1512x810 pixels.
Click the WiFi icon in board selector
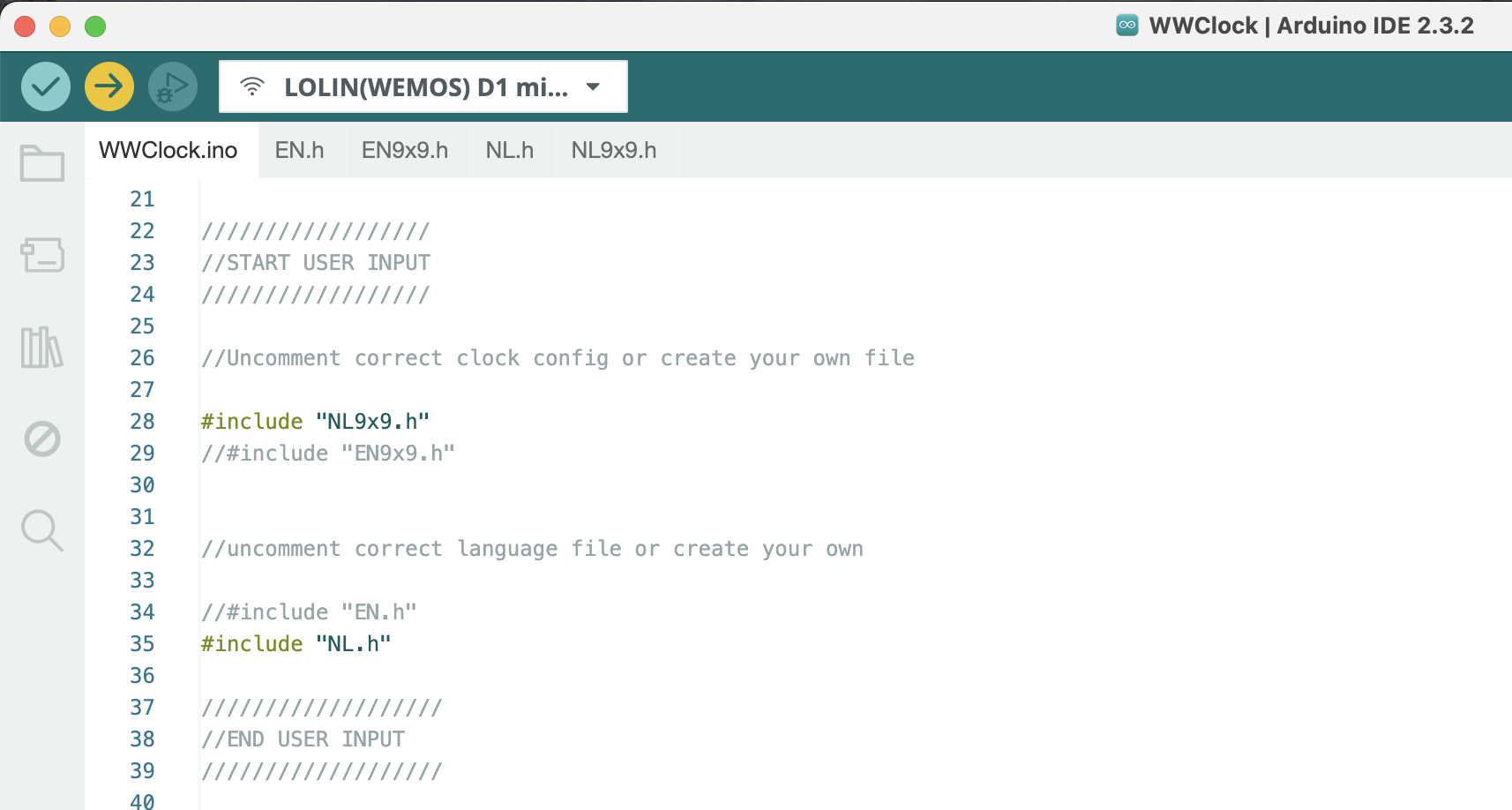[x=252, y=86]
